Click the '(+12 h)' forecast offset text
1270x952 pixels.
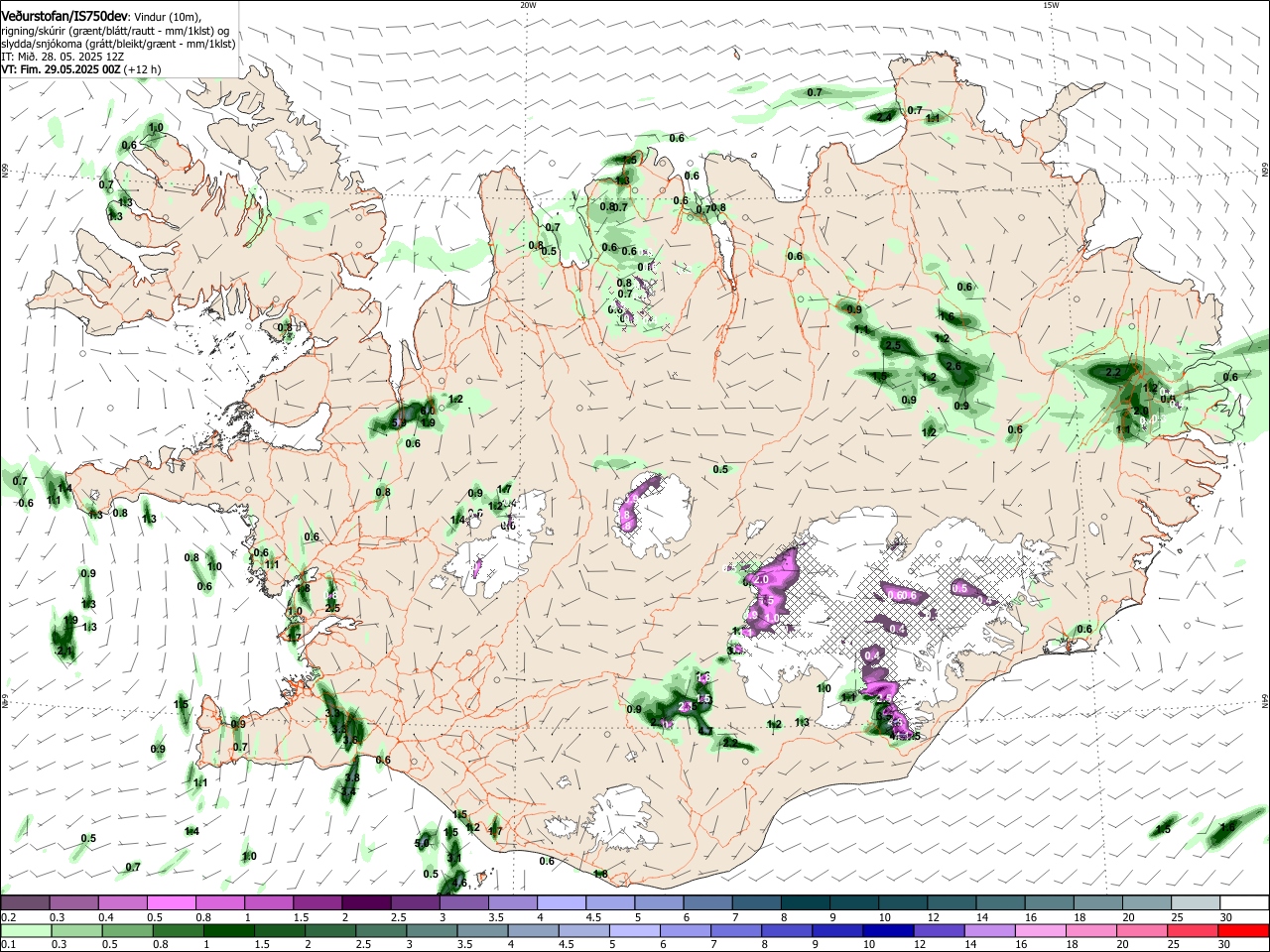click(x=143, y=69)
